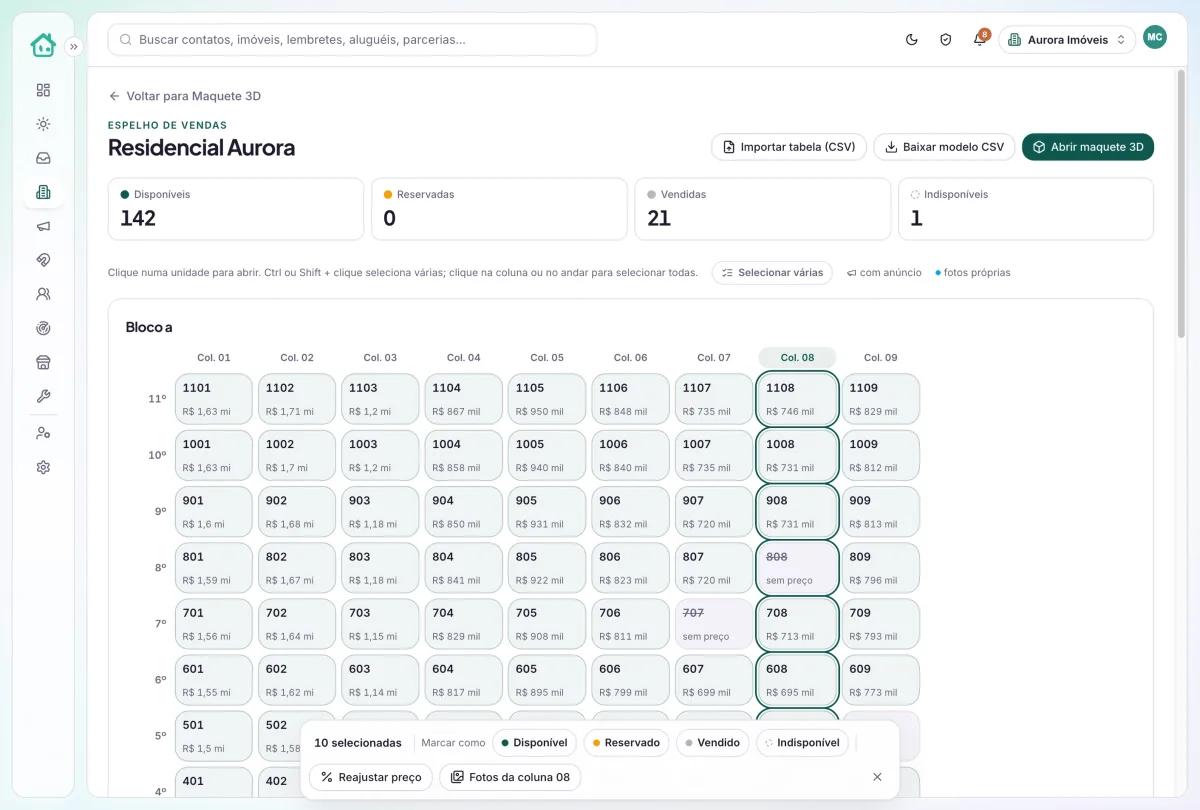Toggle dark mode with the moon icon
The width and height of the screenshot is (1200, 810).
point(911,40)
